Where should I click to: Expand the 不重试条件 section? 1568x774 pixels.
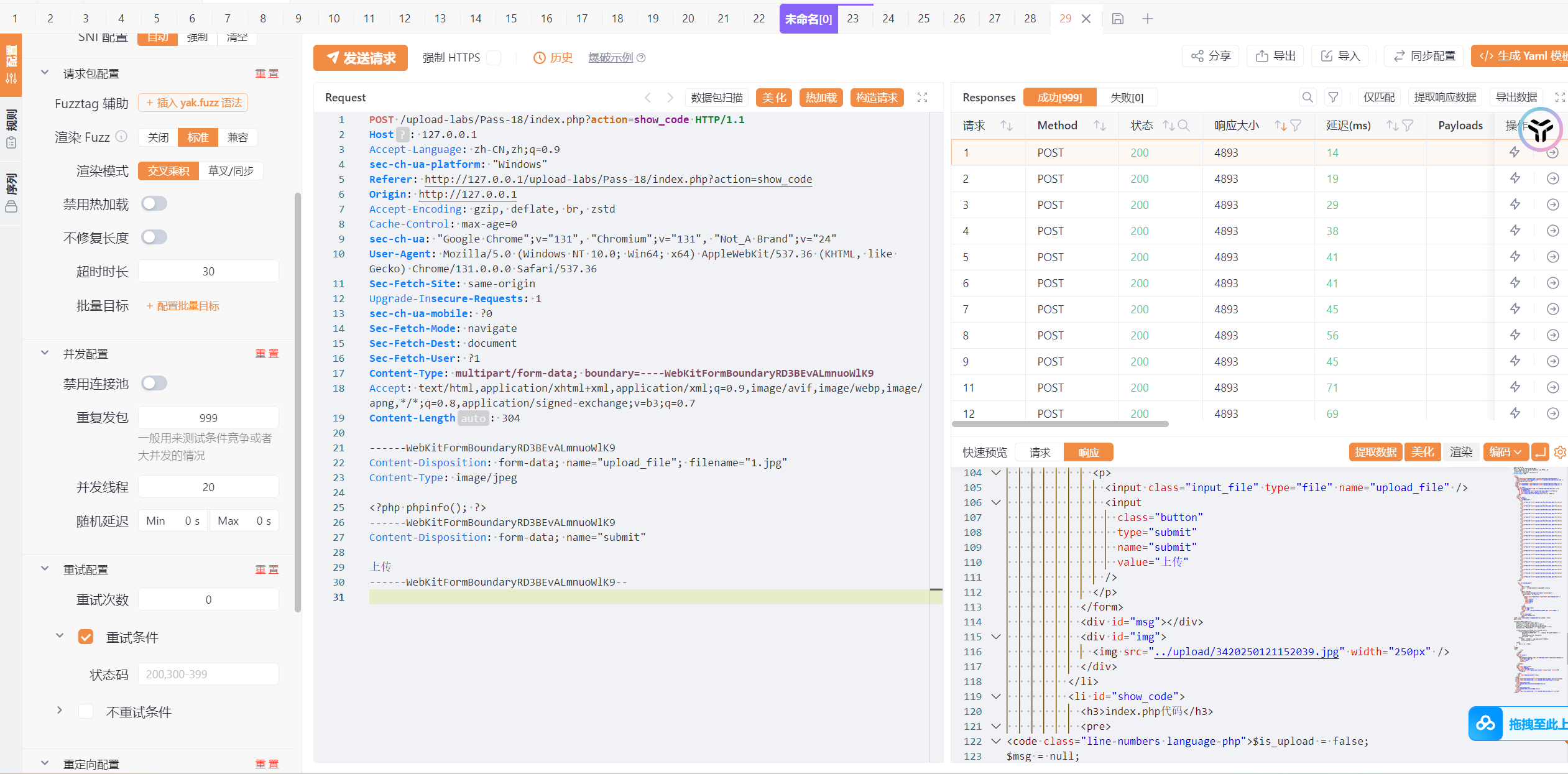[x=60, y=710]
